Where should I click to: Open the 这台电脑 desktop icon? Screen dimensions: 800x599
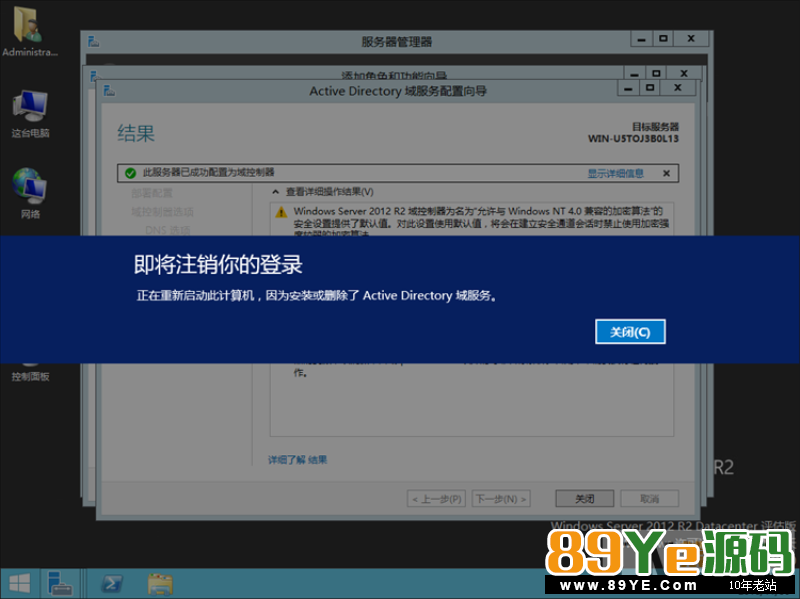point(30,113)
